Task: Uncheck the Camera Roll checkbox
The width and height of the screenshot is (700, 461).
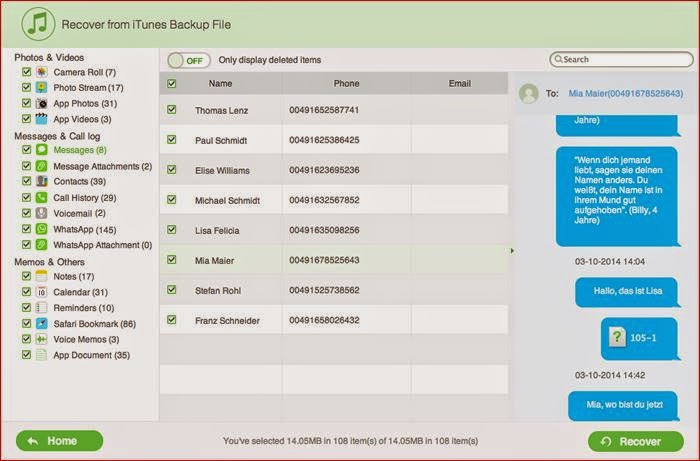Action: pyautogui.click(x=26, y=71)
